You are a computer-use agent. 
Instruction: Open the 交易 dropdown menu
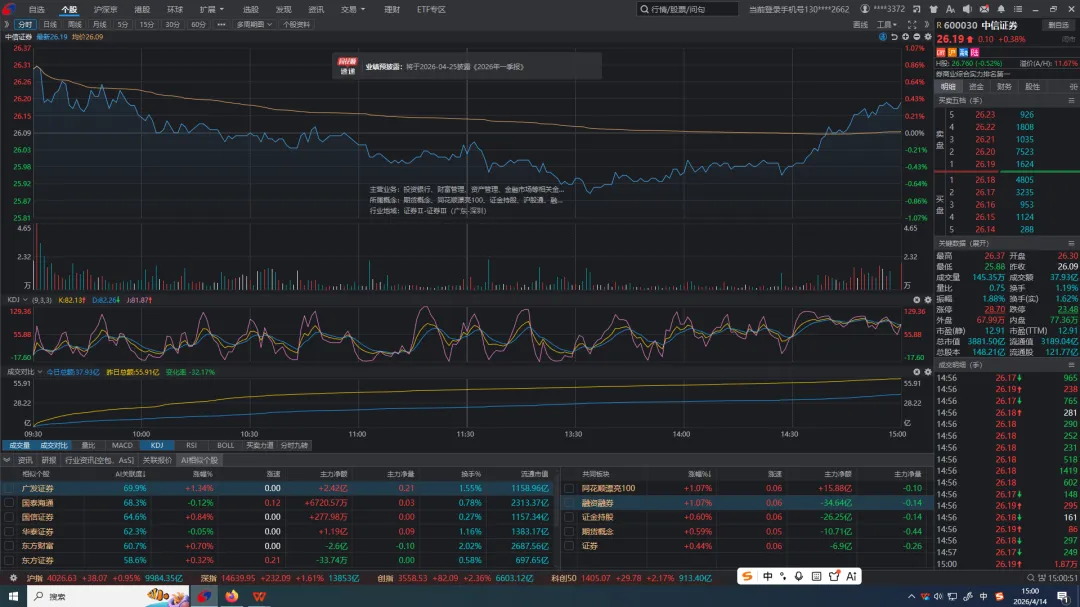click(x=353, y=10)
